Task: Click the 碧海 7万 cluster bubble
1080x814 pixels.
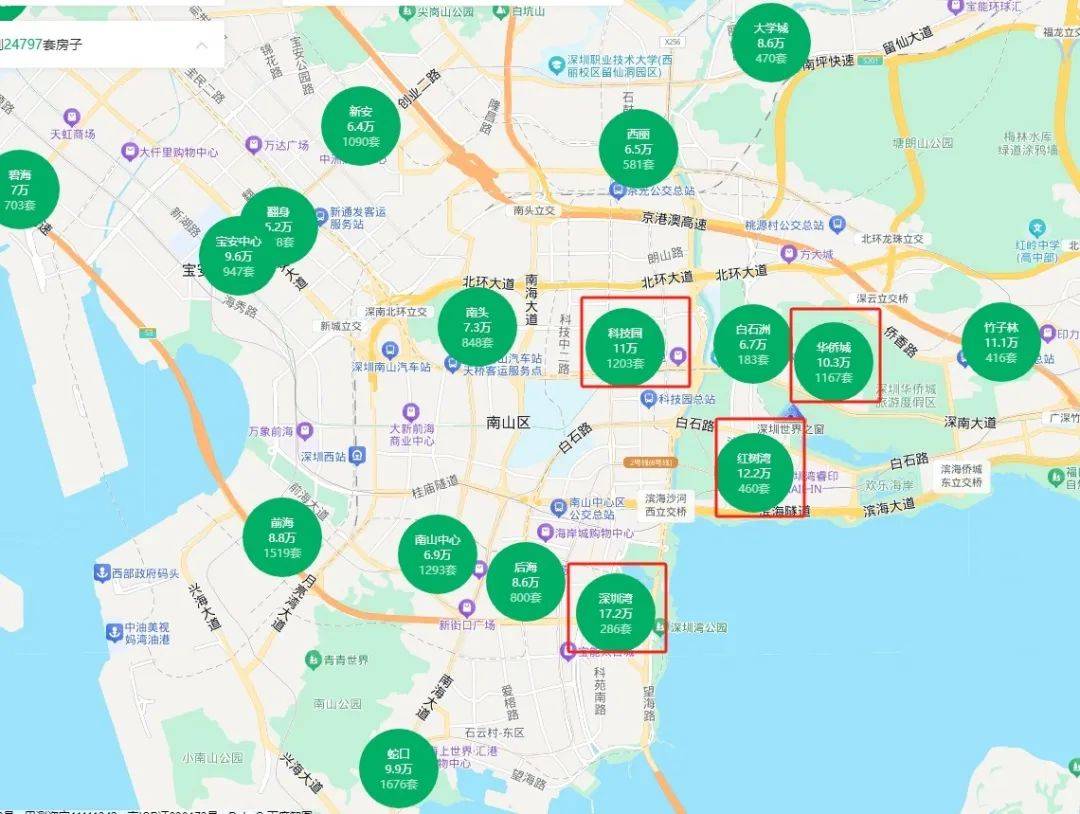Action: [x=21, y=189]
